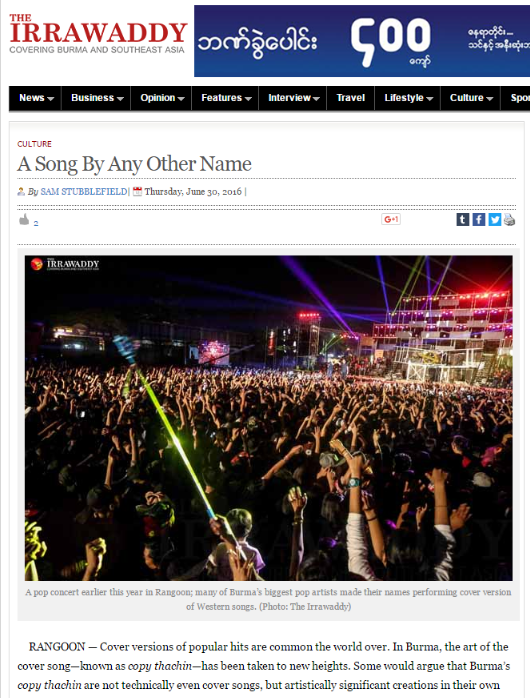Open the Lifestyle menu
This screenshot has width=530, height=698.
(408, 98)
